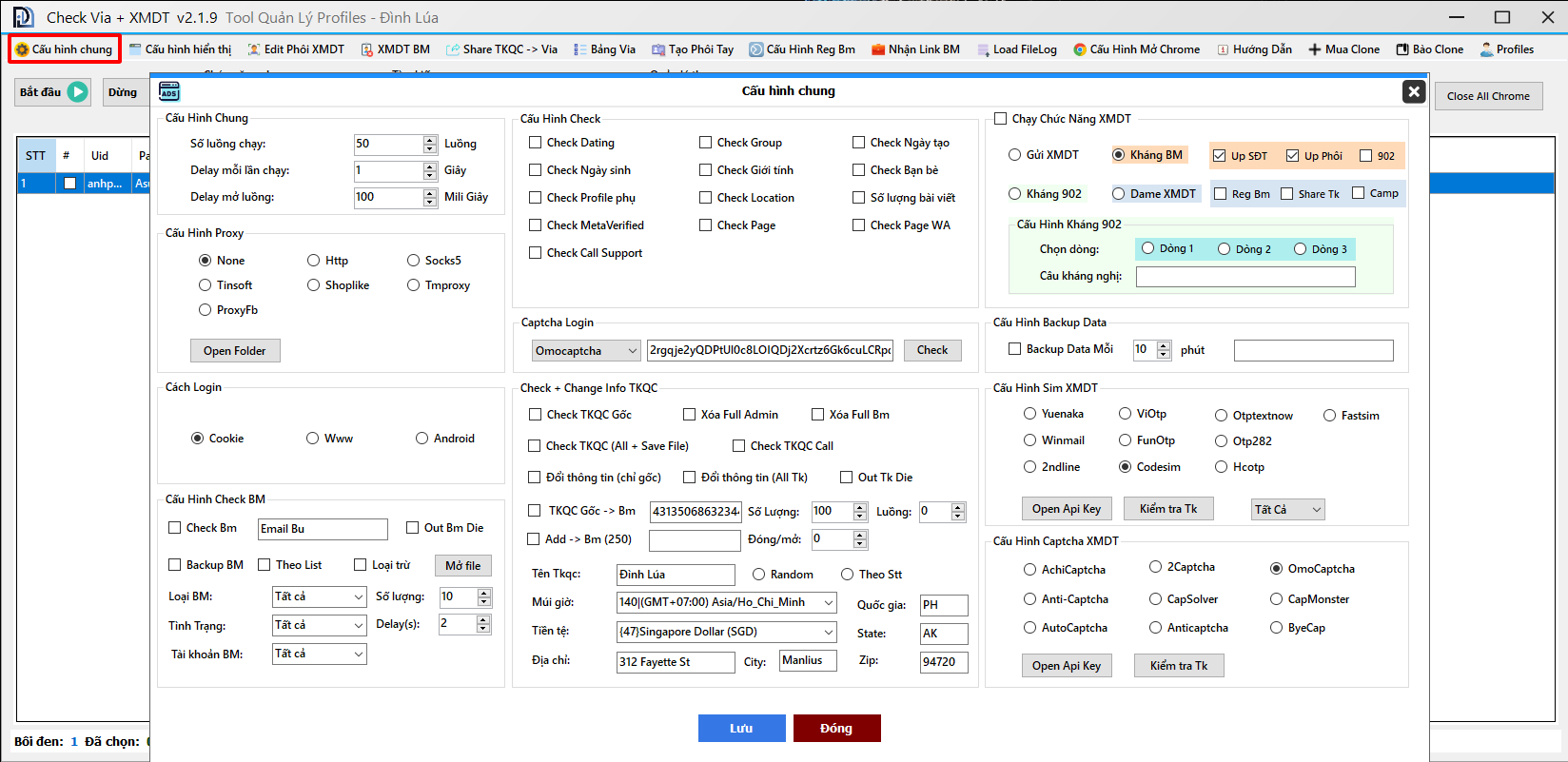This screenshot has height=762, width=1568.
Task: Click the Nhận Link BM icon
Action: pyautogui.click(x=878, y=49)
